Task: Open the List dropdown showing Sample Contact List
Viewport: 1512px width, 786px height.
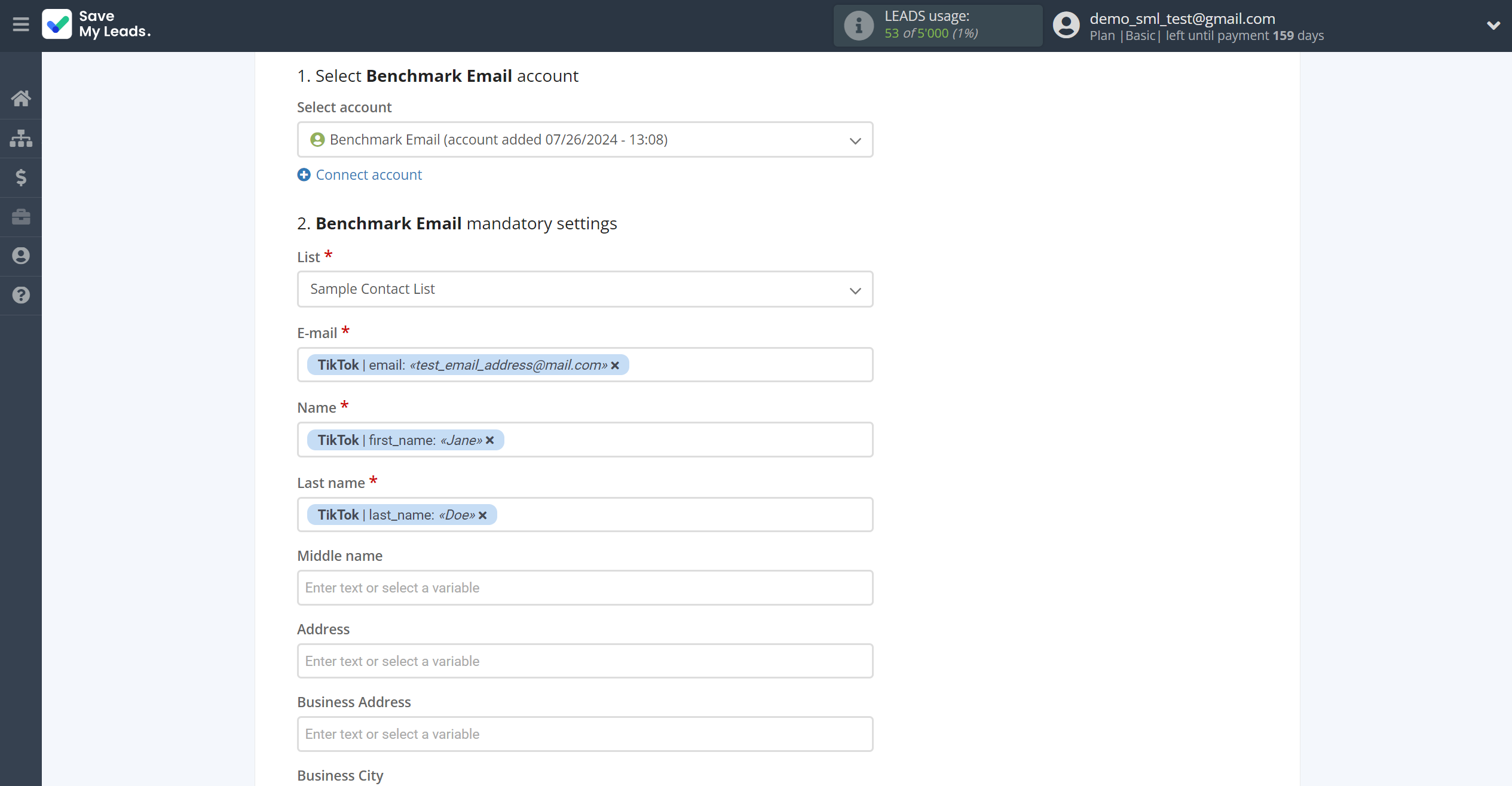Action: click(585, 289)
